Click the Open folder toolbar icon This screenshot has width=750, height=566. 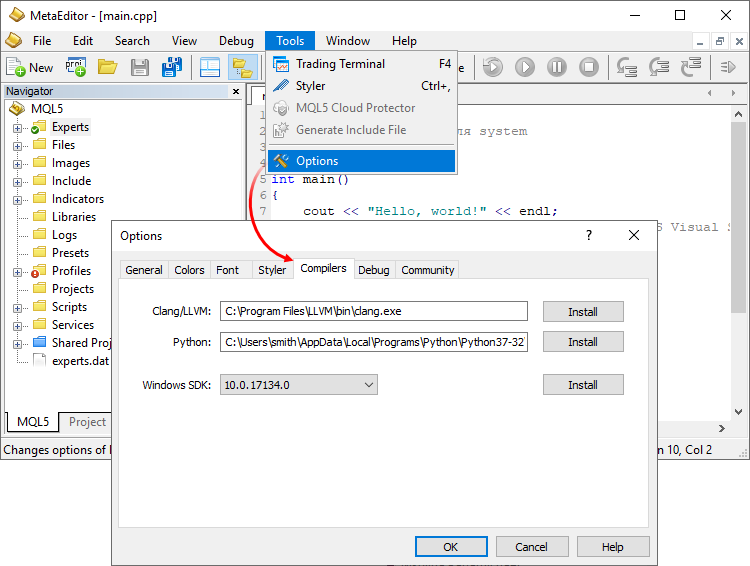point(108,67)
